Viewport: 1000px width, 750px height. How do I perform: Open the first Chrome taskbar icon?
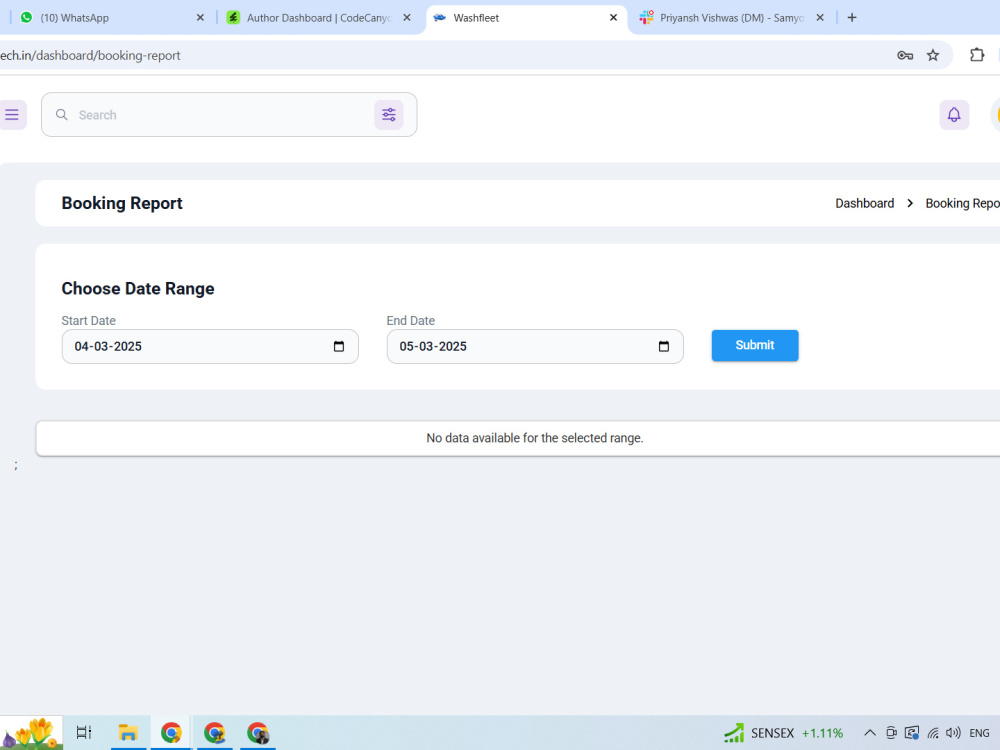[171, 733]
